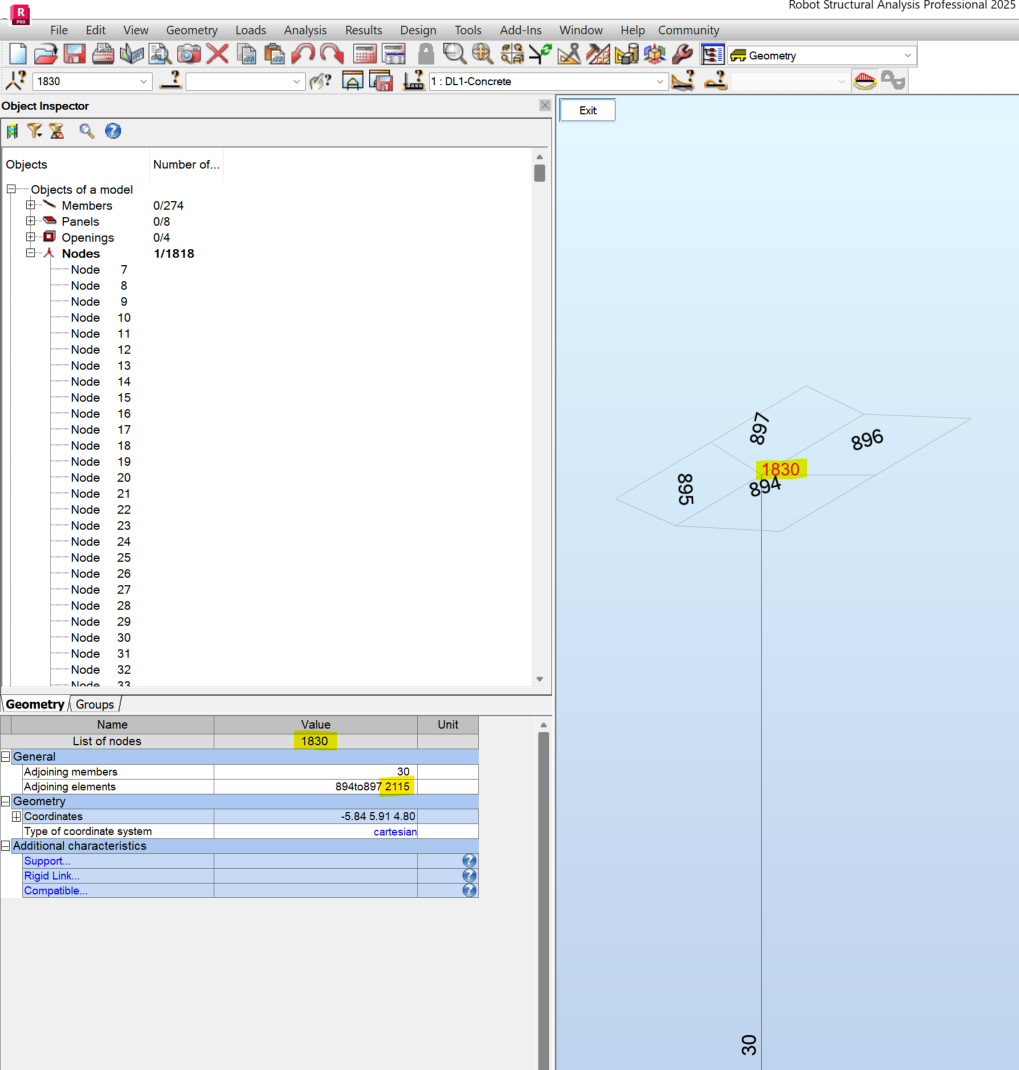Click the search magnifier in Object Inspector toolbar
The height and width of the screenshot is (1070, 1019).
[x=86, y=131]
